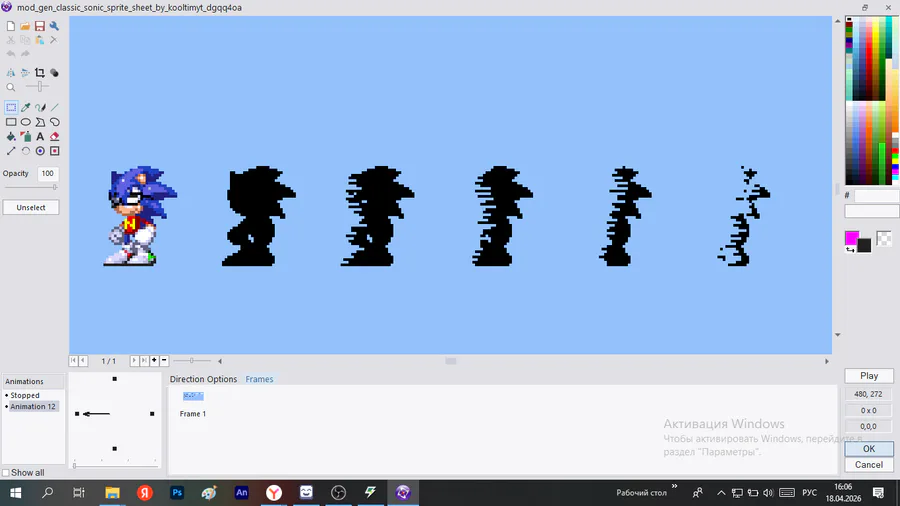The height and width of the screenshot is (506, 900).
Task: Switch to the Frames tab
Action: (259, 379)
